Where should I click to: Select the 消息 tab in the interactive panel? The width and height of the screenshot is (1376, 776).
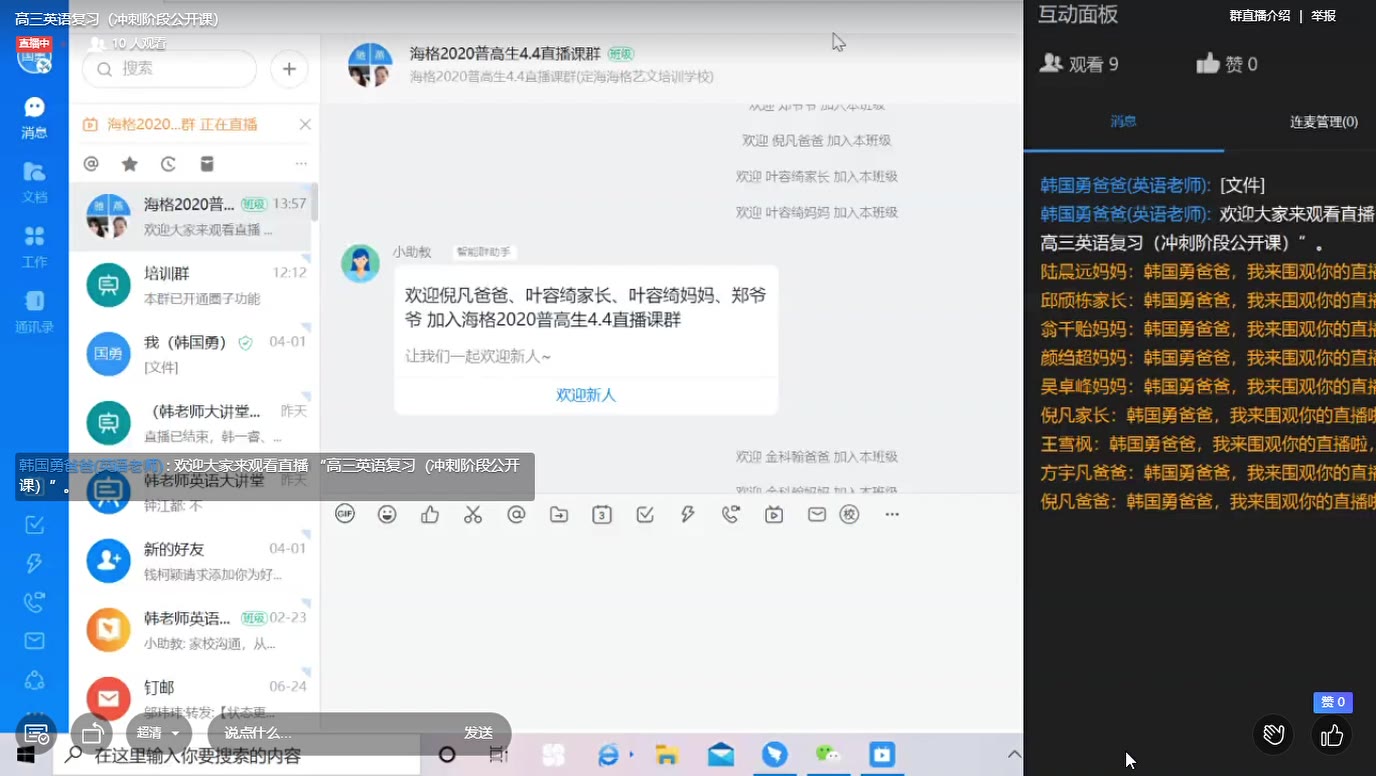tap(1125, 120)
